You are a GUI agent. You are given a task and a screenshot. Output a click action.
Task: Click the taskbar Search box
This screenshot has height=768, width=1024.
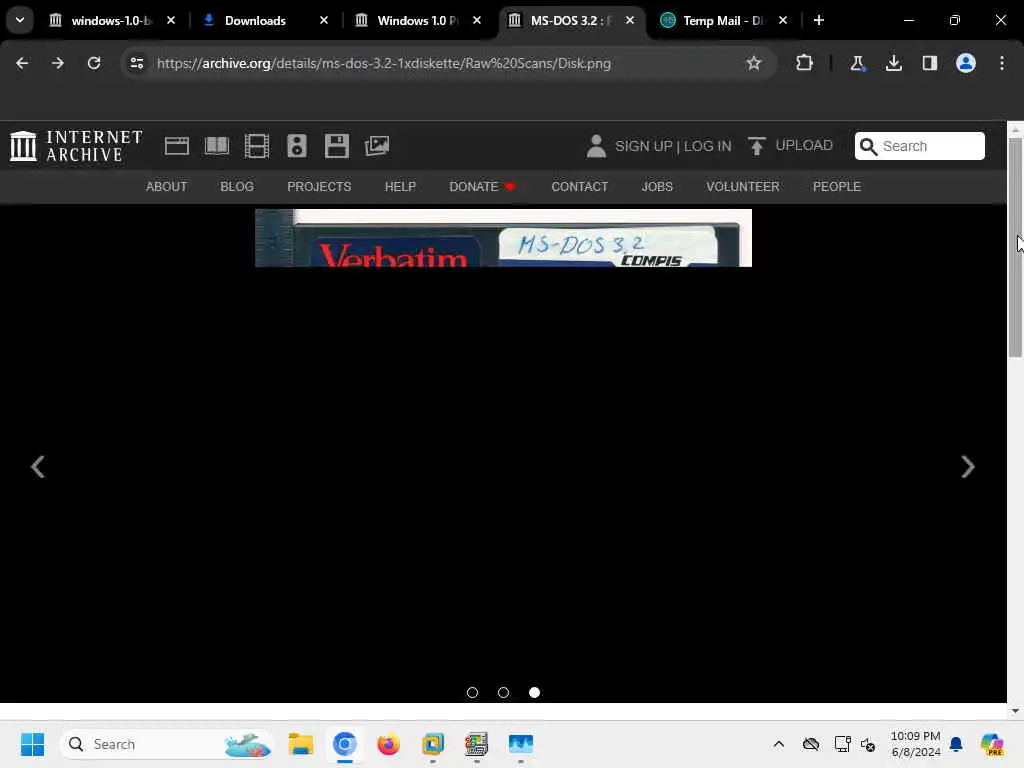(x=166, y=744)
